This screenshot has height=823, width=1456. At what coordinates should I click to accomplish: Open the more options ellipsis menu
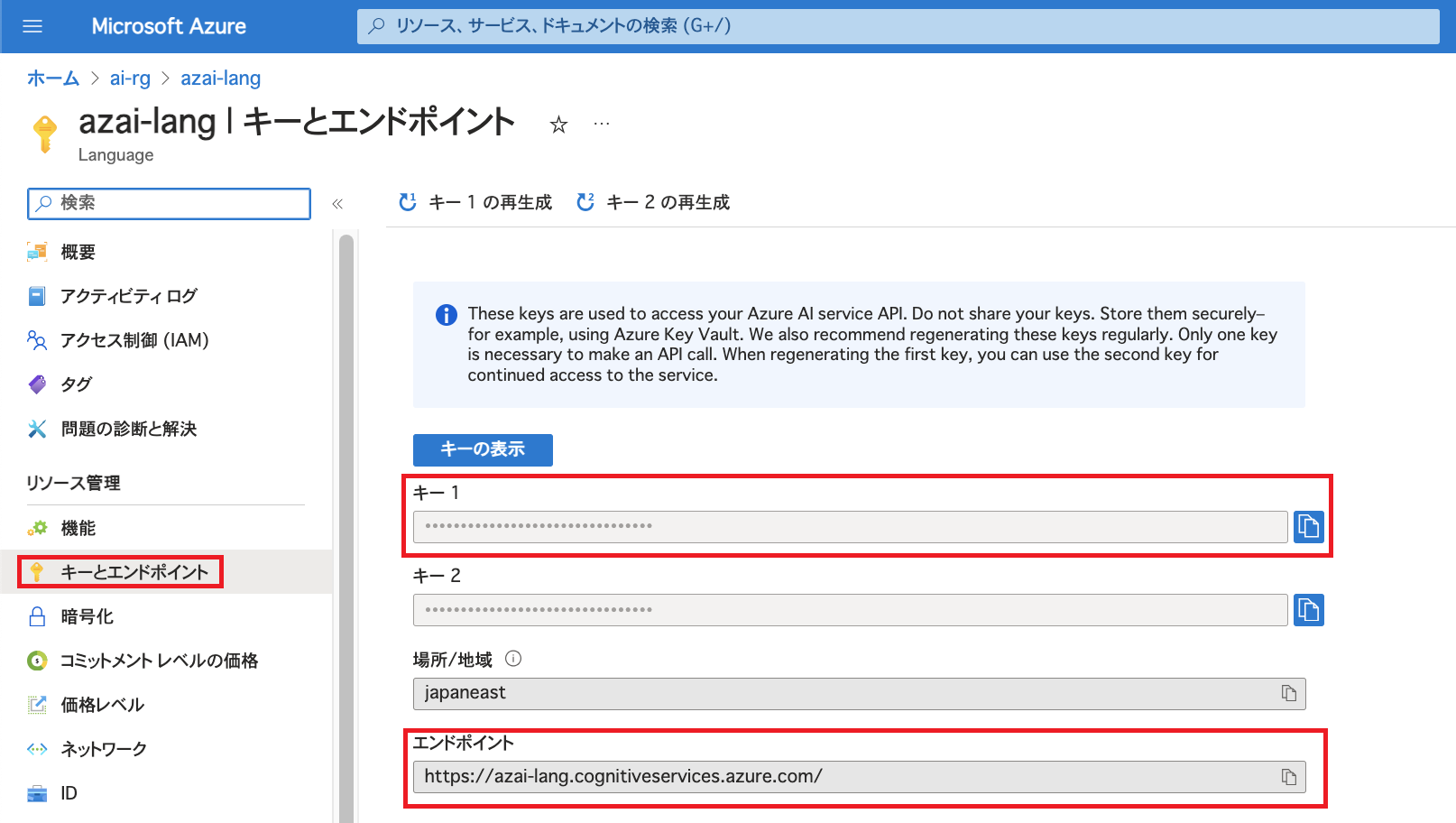point(602,124)
